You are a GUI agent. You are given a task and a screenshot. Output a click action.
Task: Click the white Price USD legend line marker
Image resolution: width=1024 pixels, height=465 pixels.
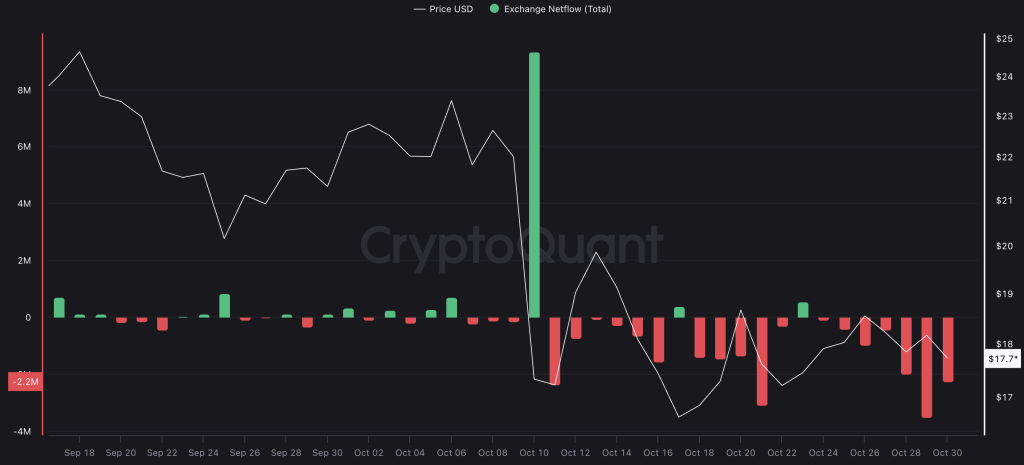tap(420, 9)
